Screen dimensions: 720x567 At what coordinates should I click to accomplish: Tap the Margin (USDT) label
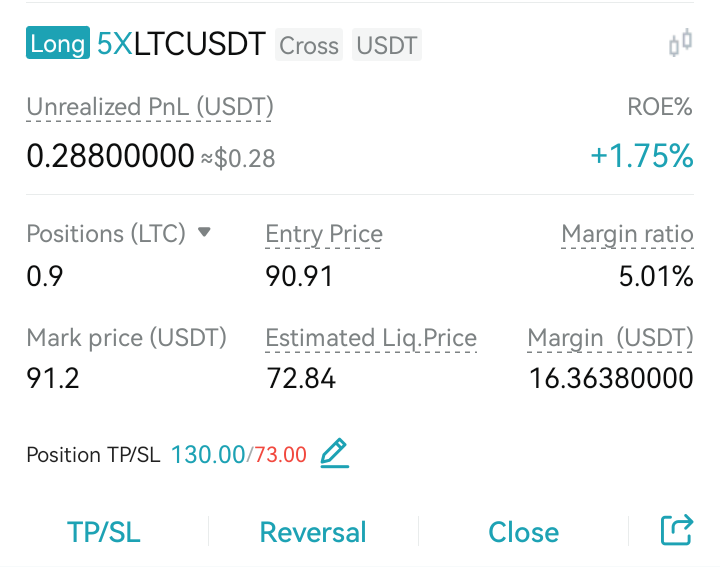click(610, 339)
